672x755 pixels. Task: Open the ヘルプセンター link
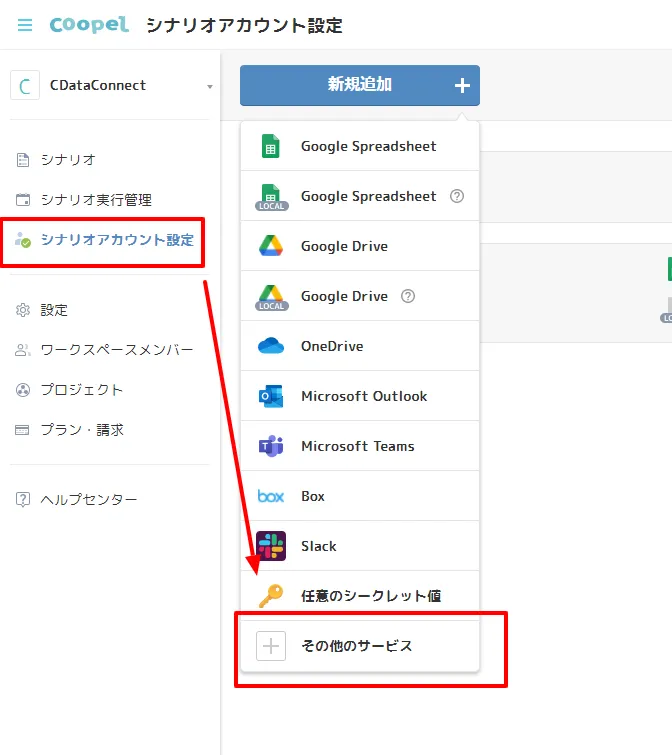[88, 500]
